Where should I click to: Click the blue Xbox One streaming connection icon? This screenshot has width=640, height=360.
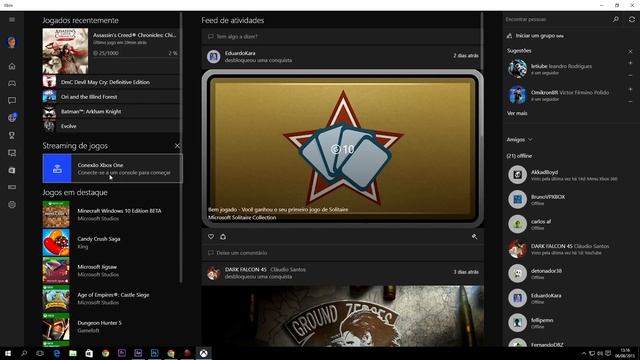pos(57,168)
